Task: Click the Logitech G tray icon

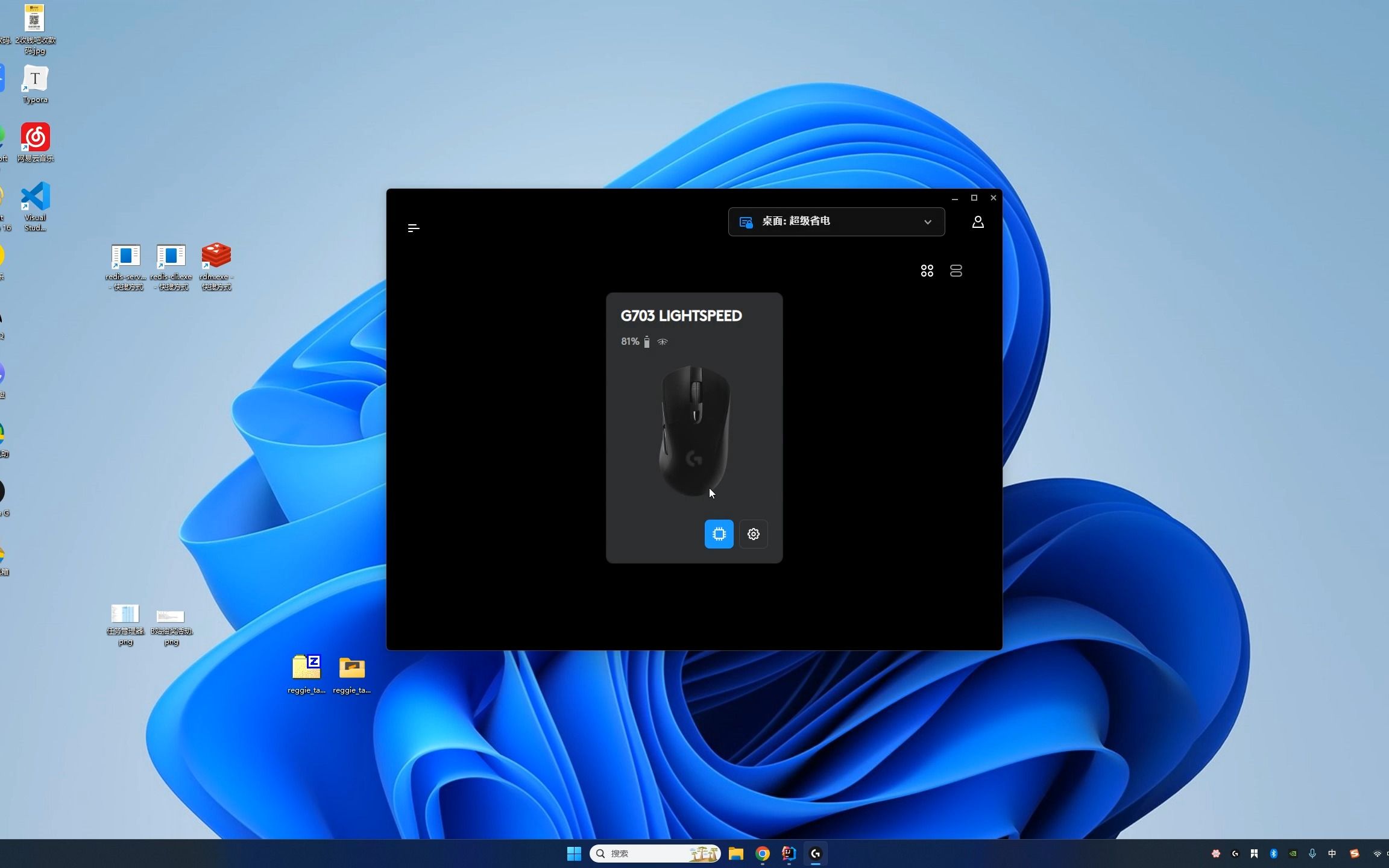Action: coord(1235,854)
